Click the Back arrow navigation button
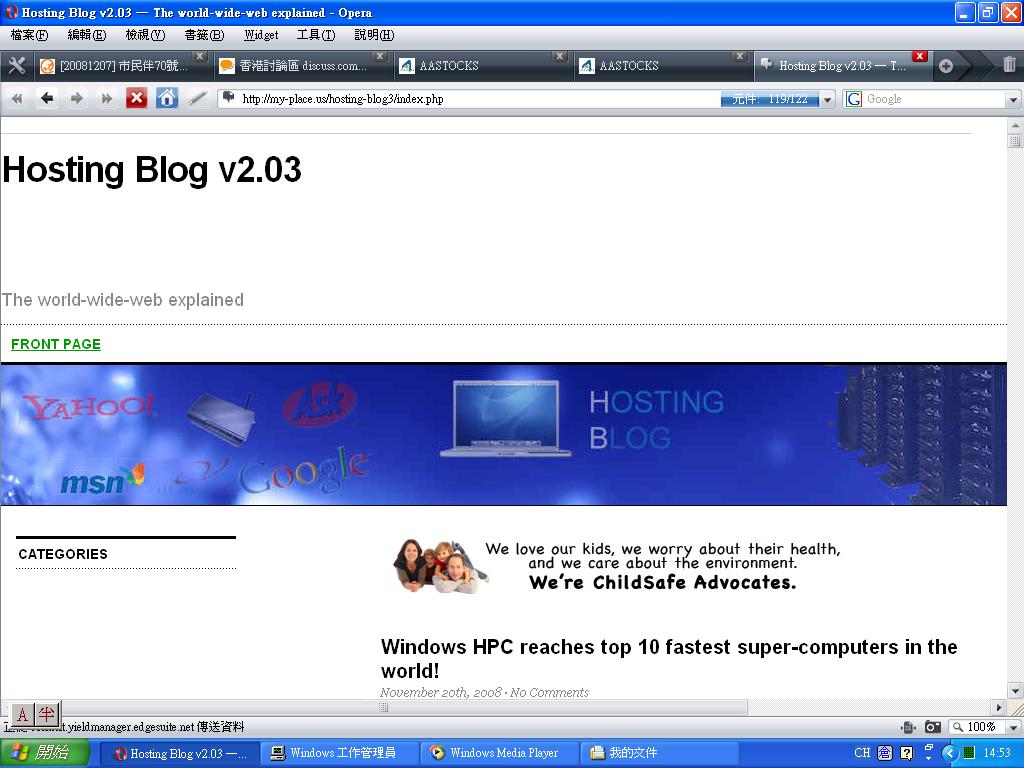The image size is (1024, 768). [x=47, y=98]
